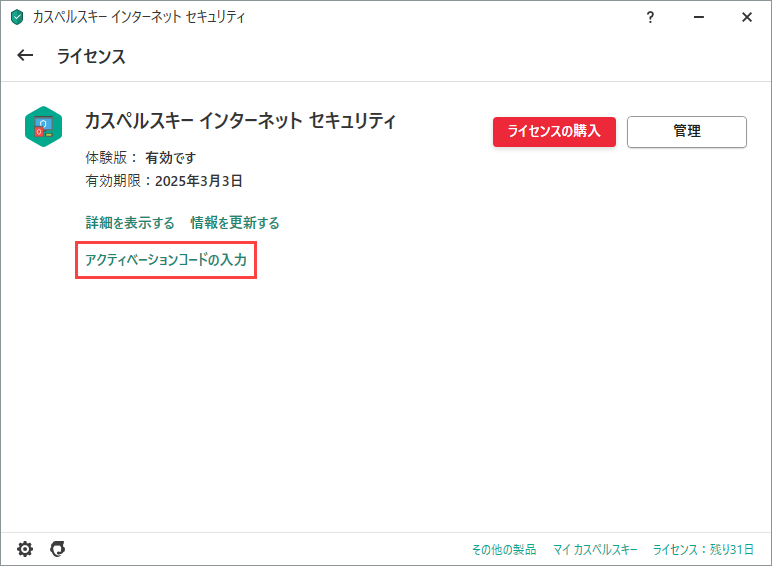
Task: Open アクティベーションコードの入力 link
Action: pyautogui.click(x=166, y=260)
